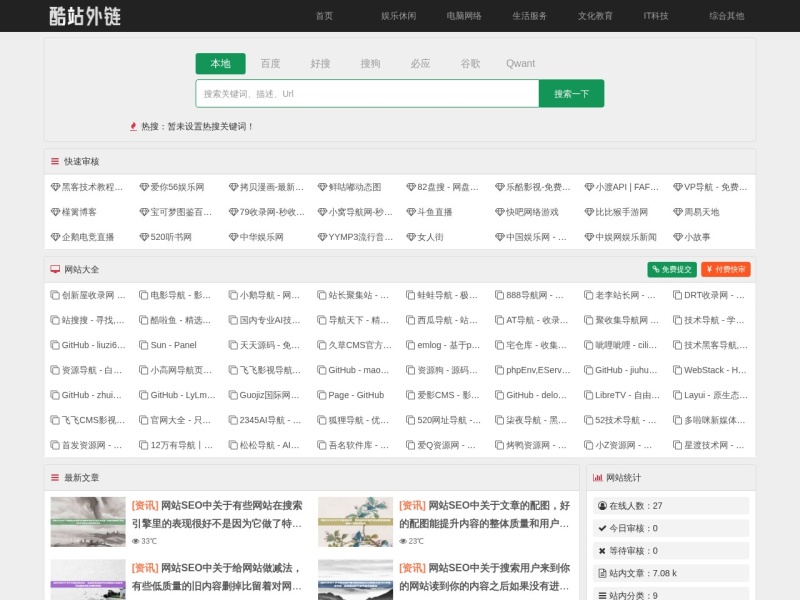This screenshot has width=800, height=600.
Task: Click the 酷站外链 site logo
Action: tap(85, 16)
